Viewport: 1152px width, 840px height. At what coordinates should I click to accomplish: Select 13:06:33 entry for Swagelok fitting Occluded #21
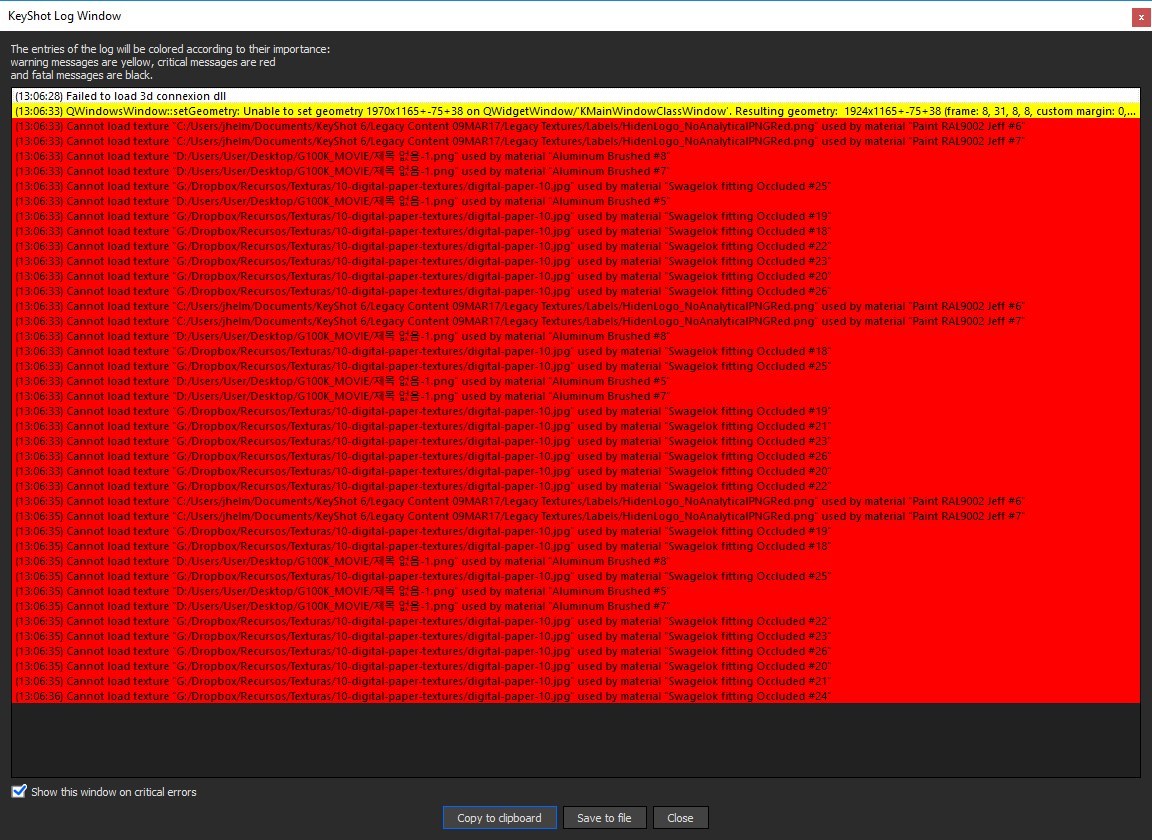coord(576,426)
